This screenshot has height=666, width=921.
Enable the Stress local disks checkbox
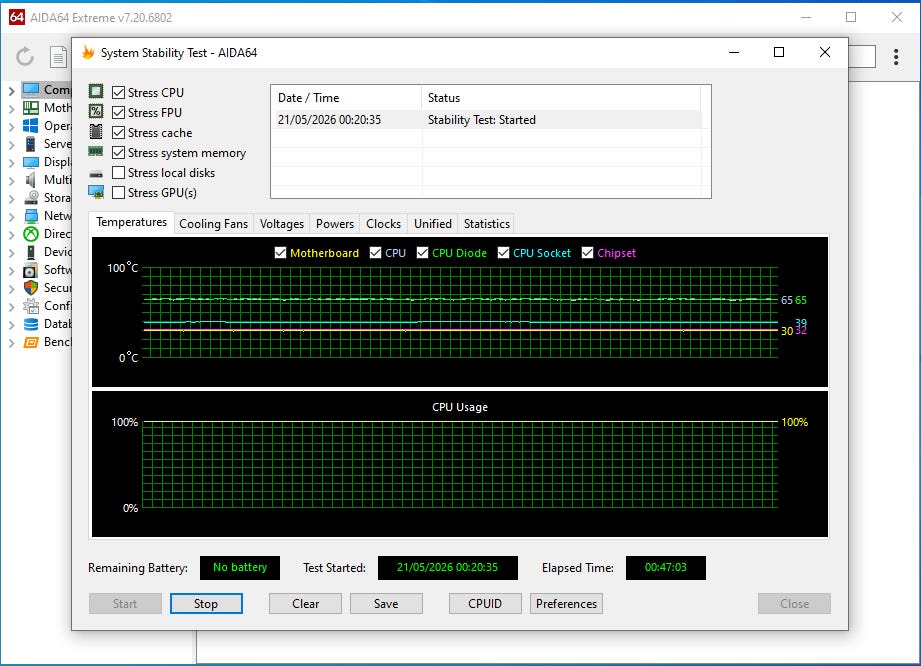(x=118, y=172)
